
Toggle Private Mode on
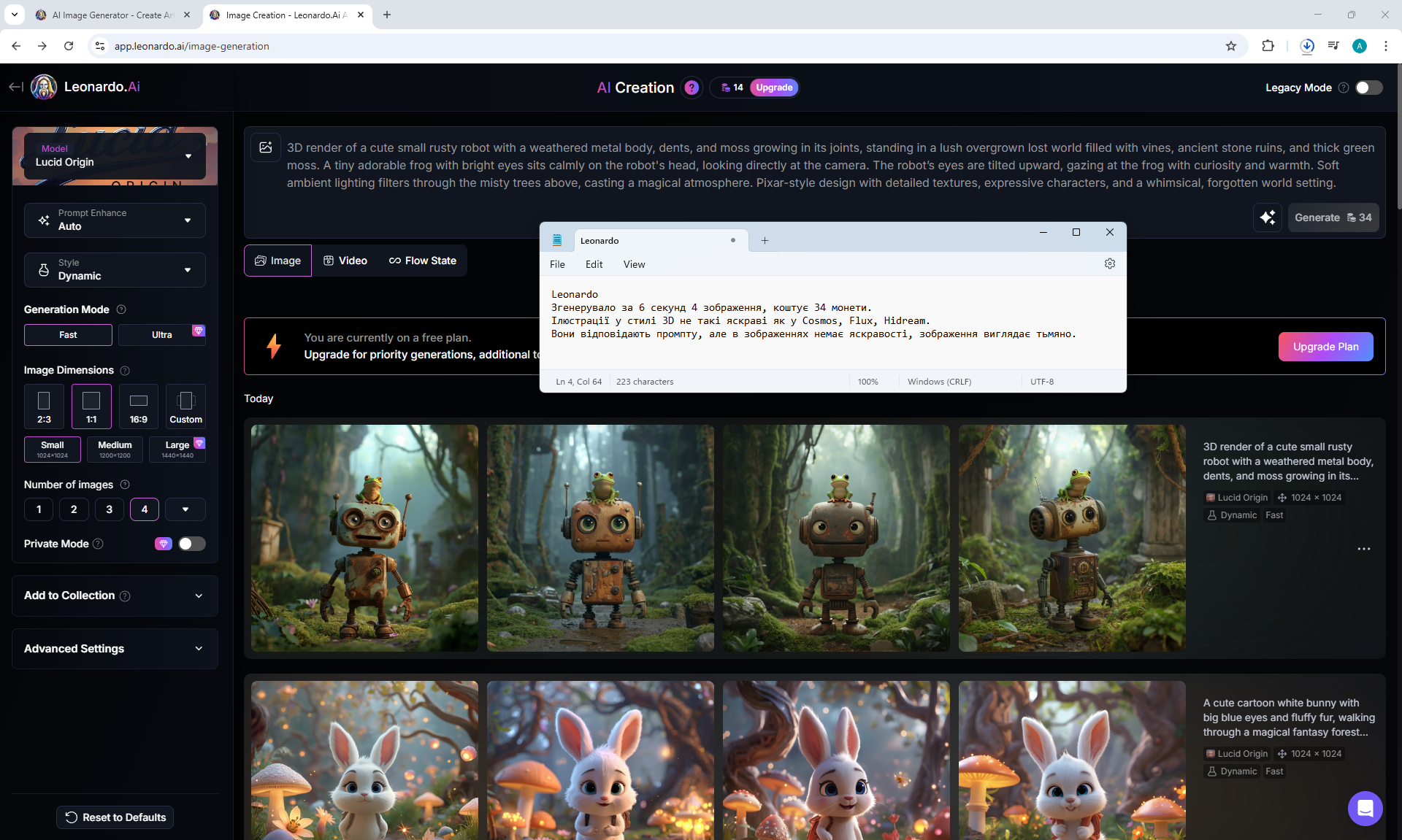(x=191, y=544)
